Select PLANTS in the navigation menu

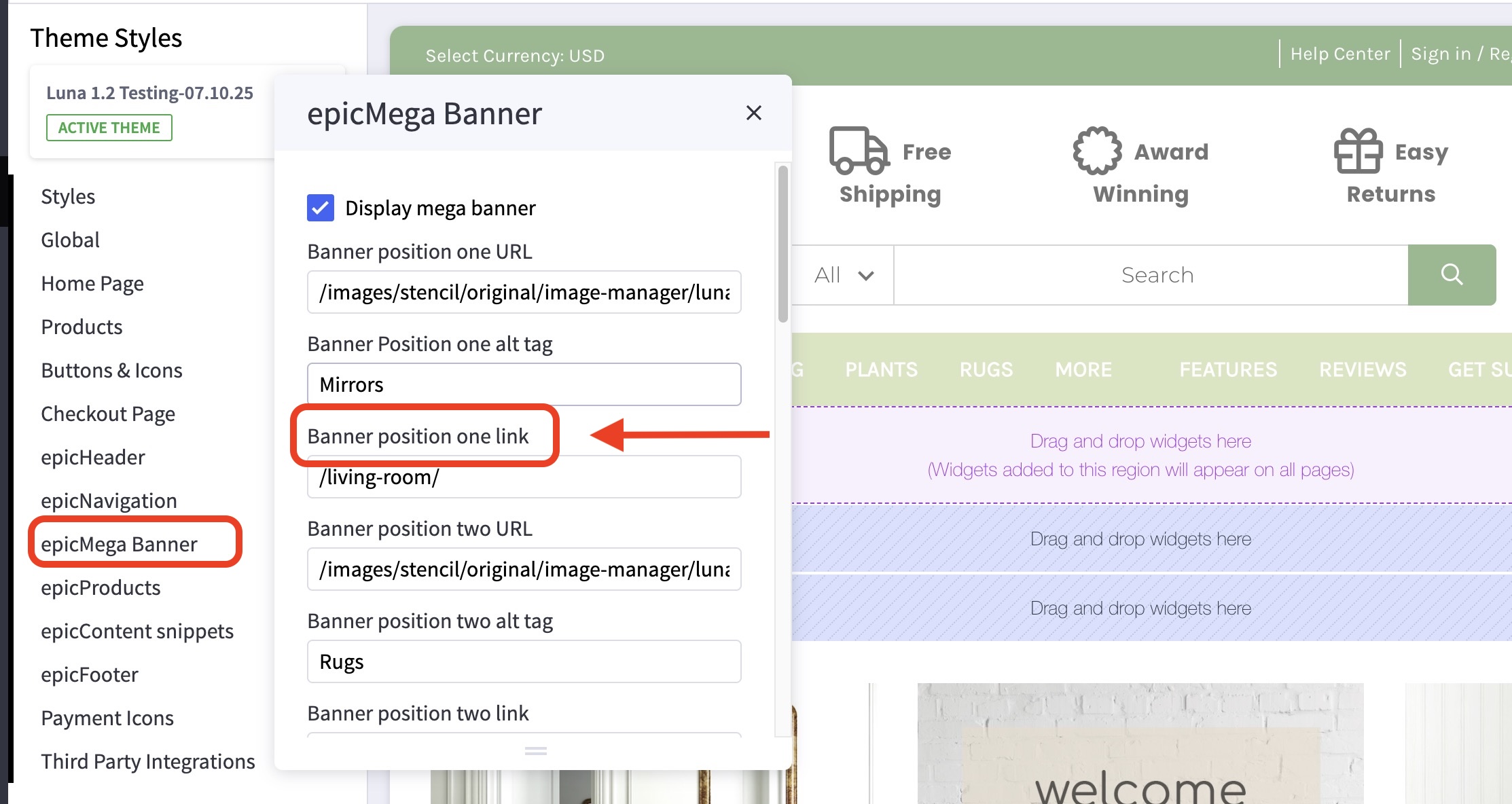[x=880, y=369]
